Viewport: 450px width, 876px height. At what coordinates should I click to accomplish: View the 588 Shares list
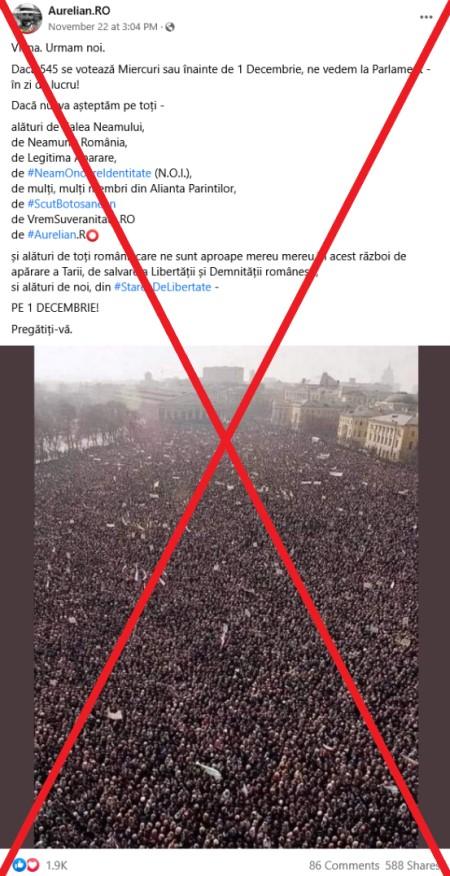coord(412,865)
